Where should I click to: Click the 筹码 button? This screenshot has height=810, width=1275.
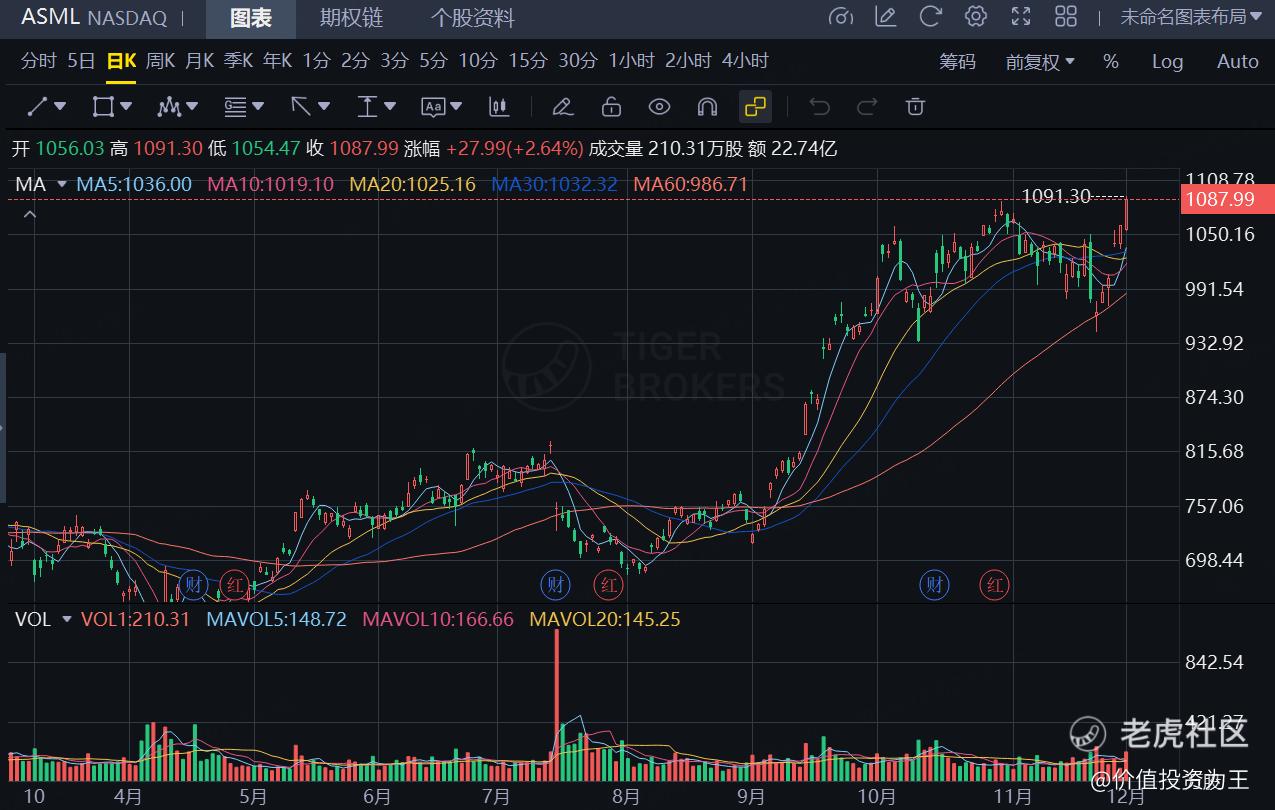click(957, 61)
